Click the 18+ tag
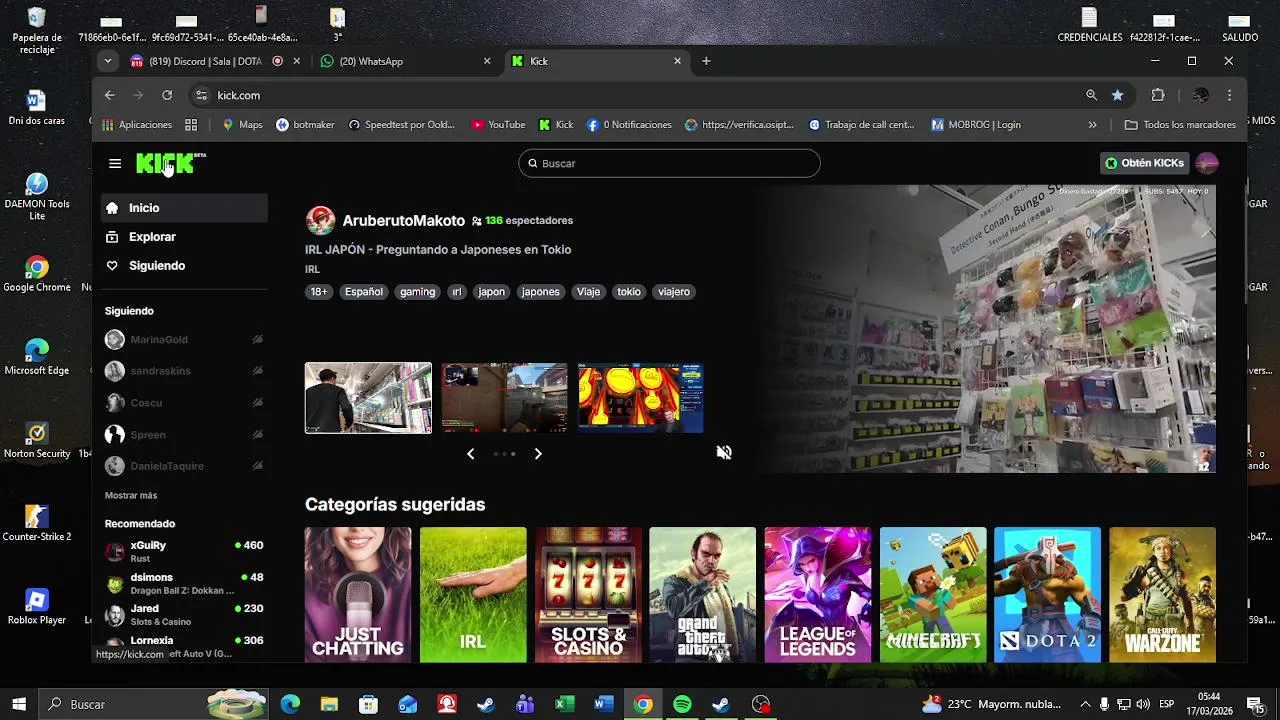The height and width of the screenshot is (720, 1280). coord(319,292)
